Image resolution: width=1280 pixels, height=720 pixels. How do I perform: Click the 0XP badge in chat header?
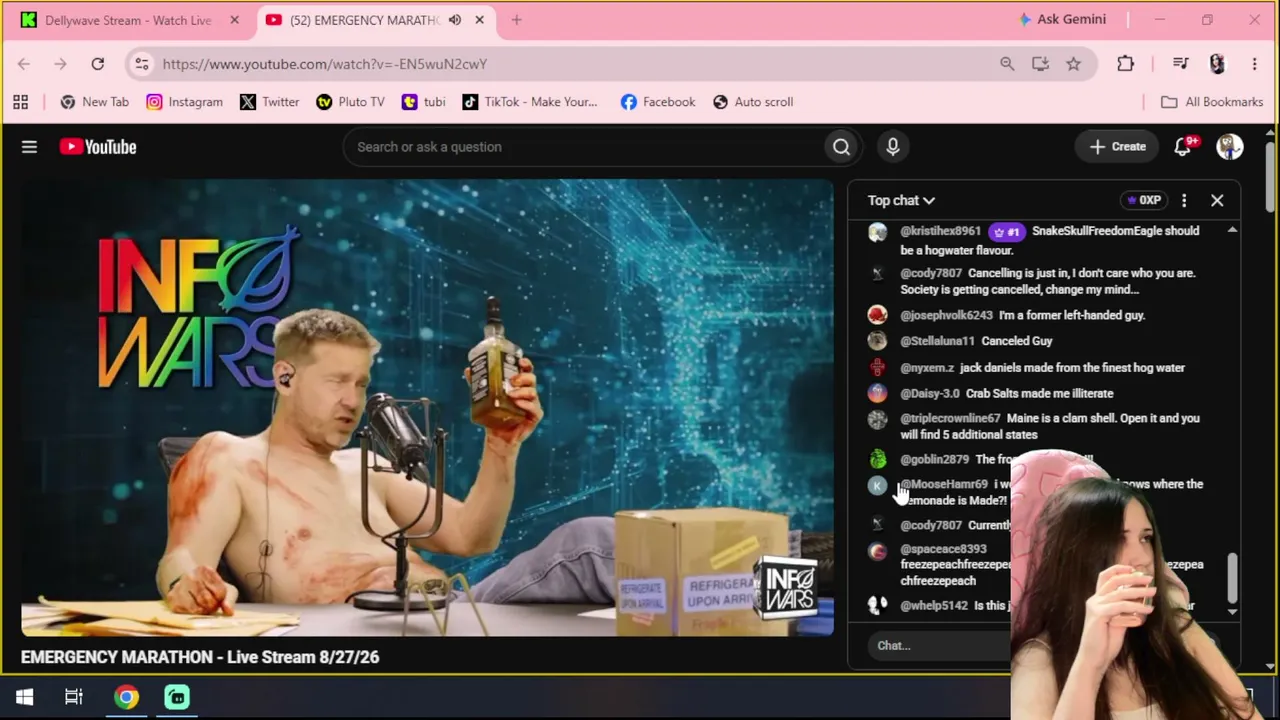1144,200
